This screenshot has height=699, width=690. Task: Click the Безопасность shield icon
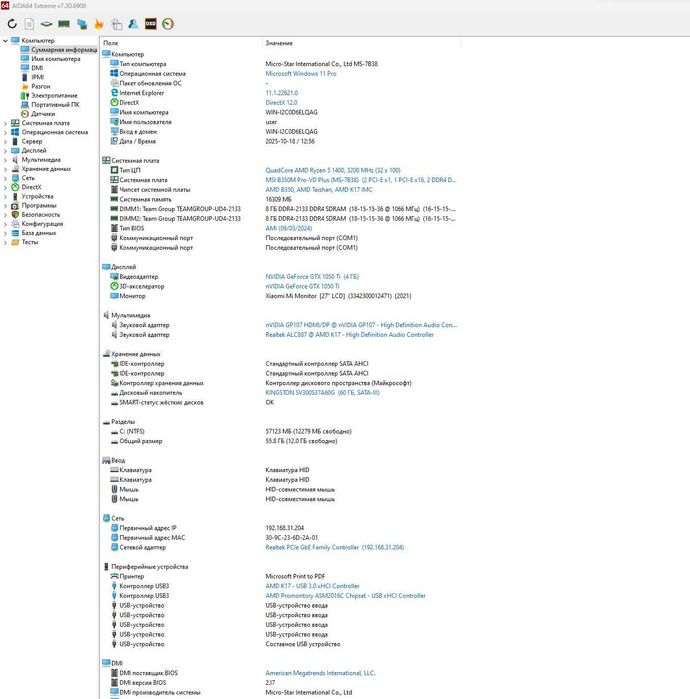(15, 214)
